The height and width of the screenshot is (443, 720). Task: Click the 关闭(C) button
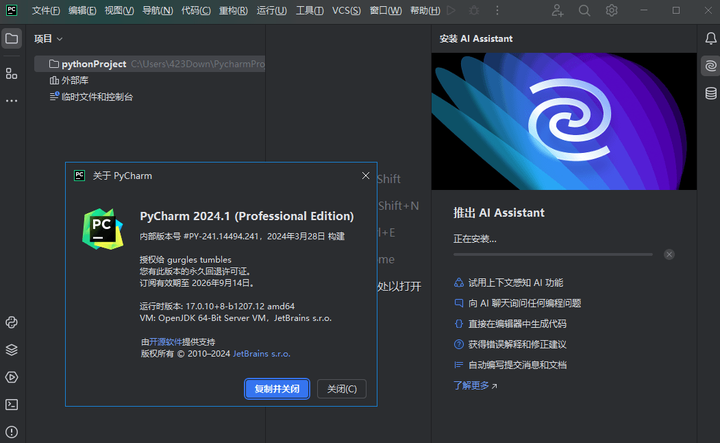pos(342,389)
